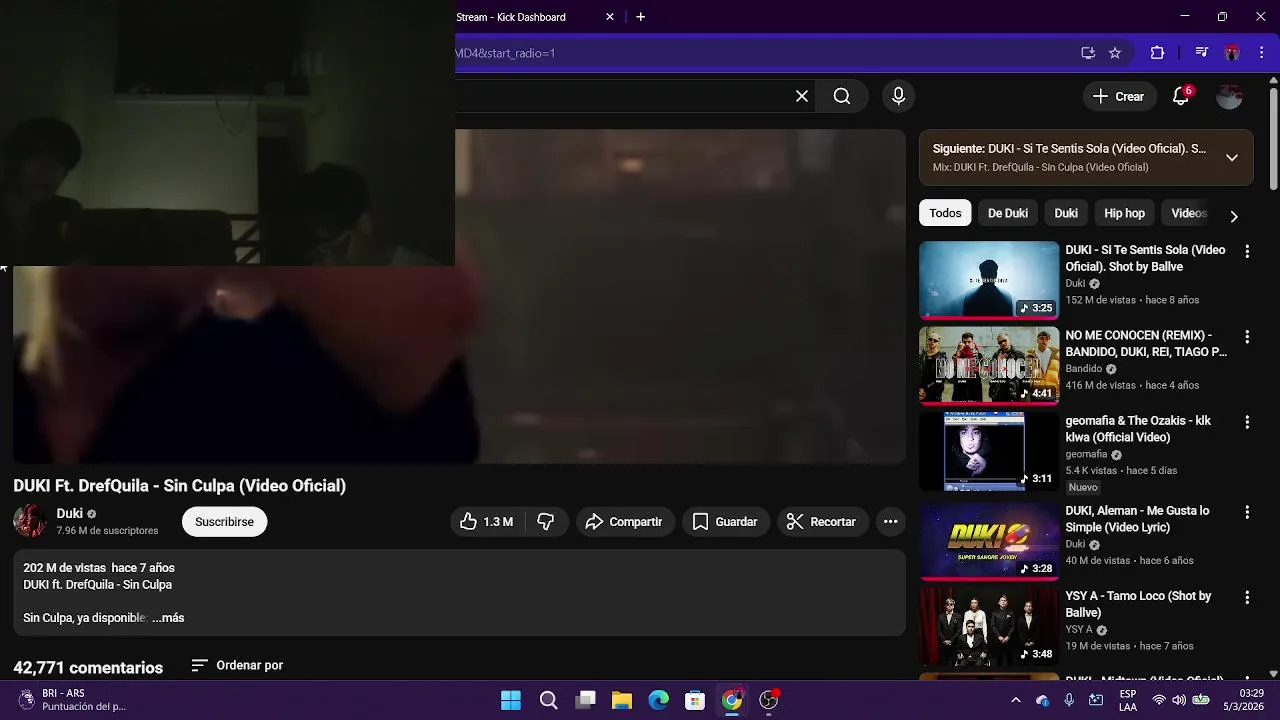Close the Kick Dashboard tab
1280x720 pixels.
(x=610, y=17)
